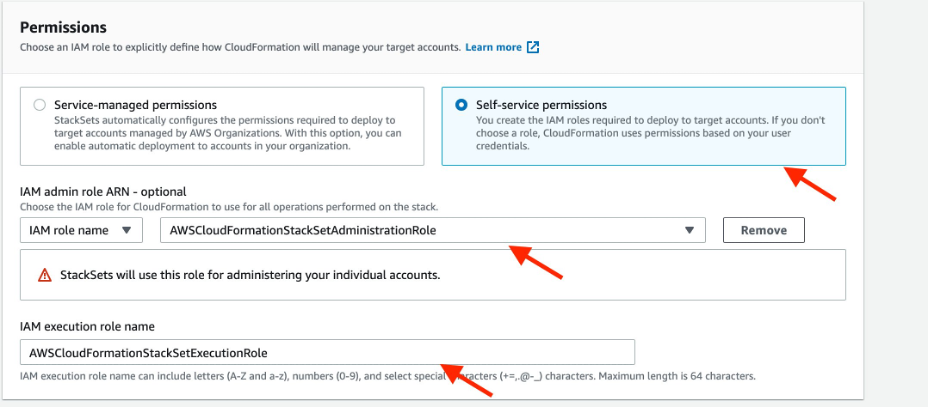
Task: Click the execution role name character rules hint
Action: (x=387, y=376)
